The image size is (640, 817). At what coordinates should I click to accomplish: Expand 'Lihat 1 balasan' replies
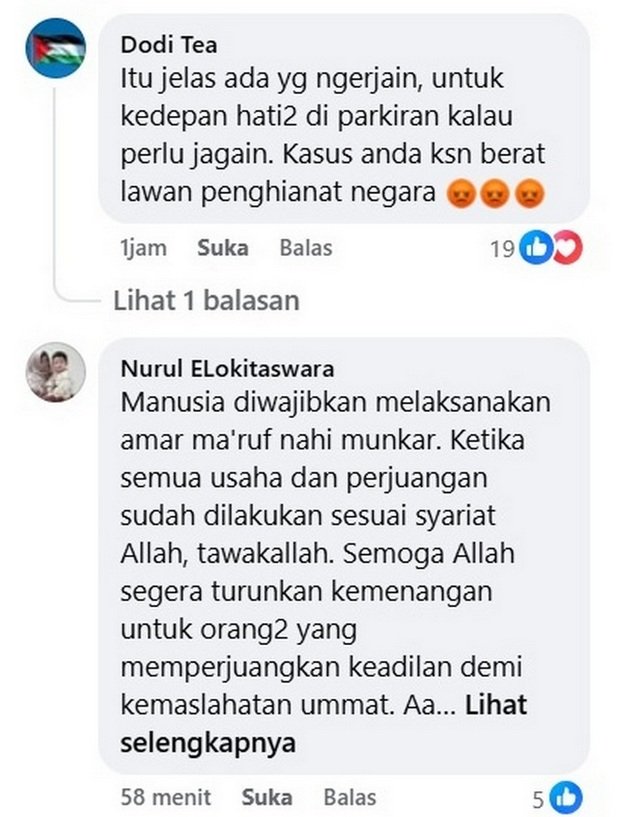click(206, 301)
